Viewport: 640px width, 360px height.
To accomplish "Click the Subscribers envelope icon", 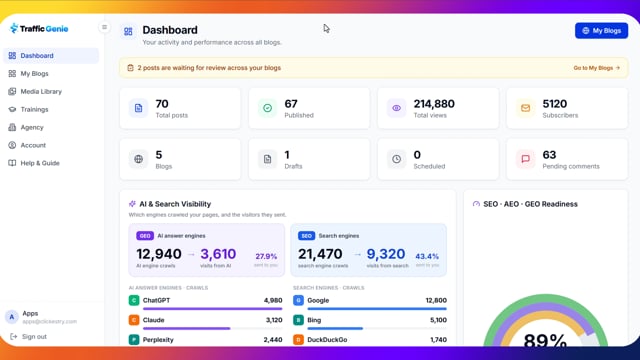I will pos(525,108).
